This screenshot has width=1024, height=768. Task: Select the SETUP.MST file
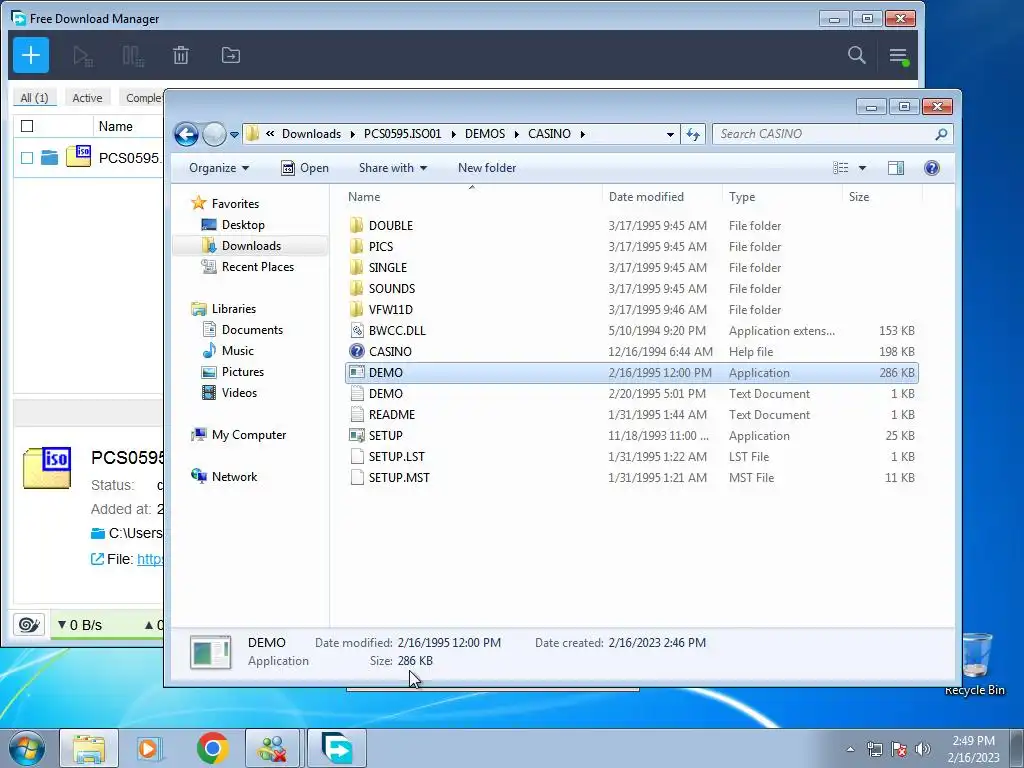pos(399,477)
